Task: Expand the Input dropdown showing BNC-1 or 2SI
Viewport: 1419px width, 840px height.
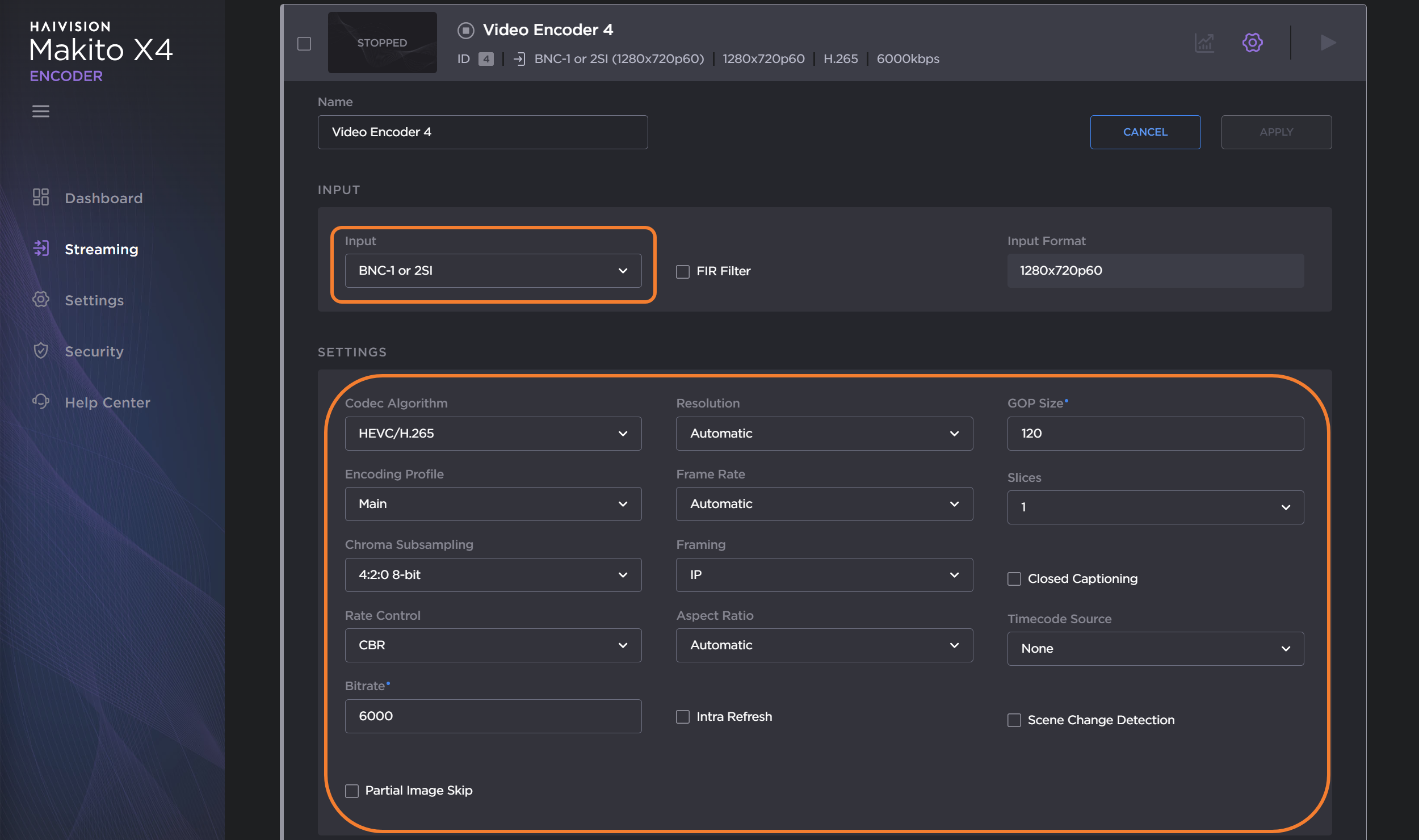Action: (492, 271)
